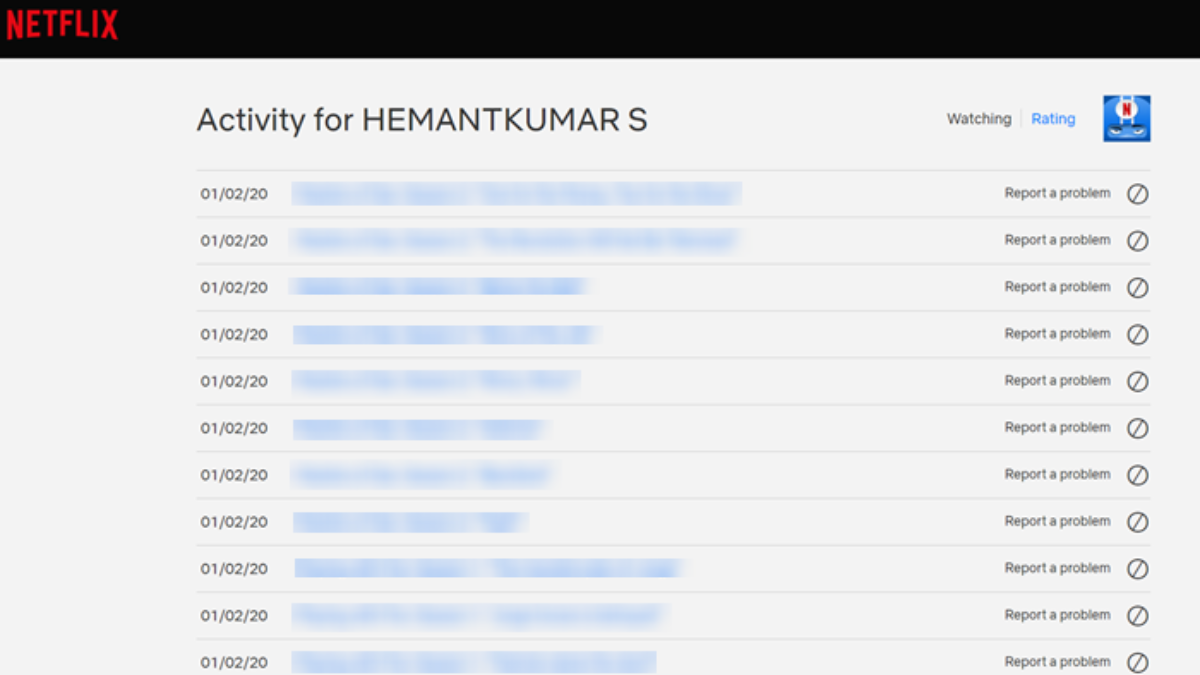The height and width of the screenshot is (675, 1200).
Task: Switch to the Rating tab
Action: [x=1053, y=119]
